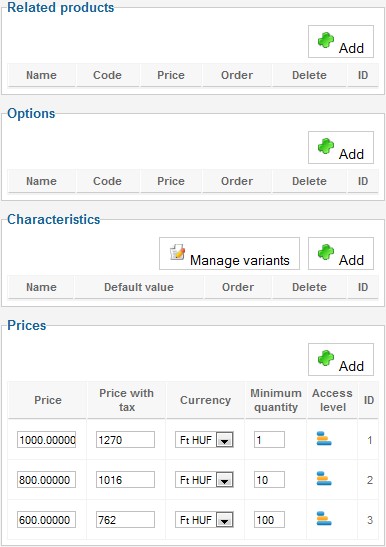Click the 800.00000 price input field
Image resolution: width=386 pixels, height=547 pixels.
point(46,480)
